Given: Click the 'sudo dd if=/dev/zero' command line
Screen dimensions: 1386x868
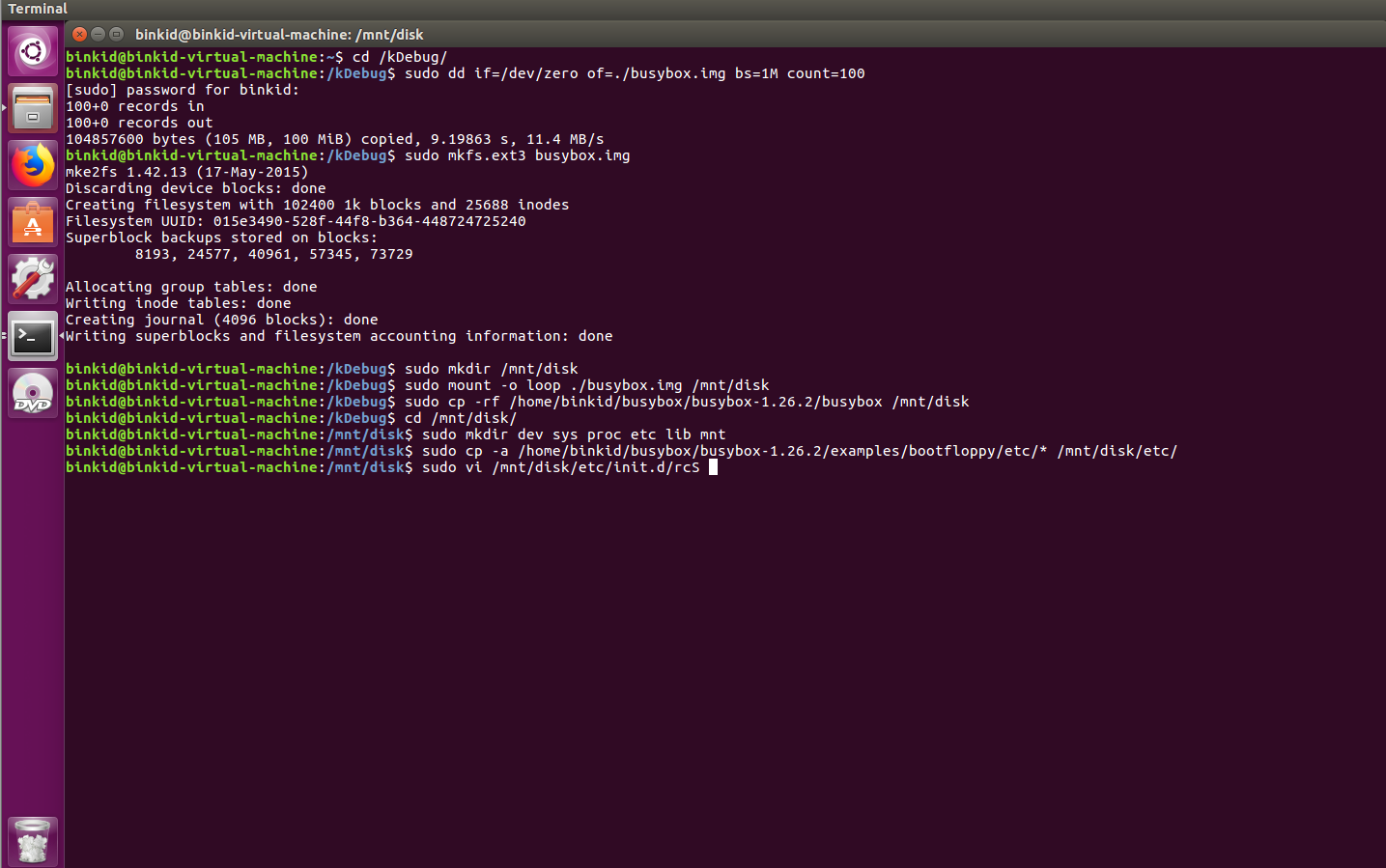Looking at the screenshot, I should [466, 73].
